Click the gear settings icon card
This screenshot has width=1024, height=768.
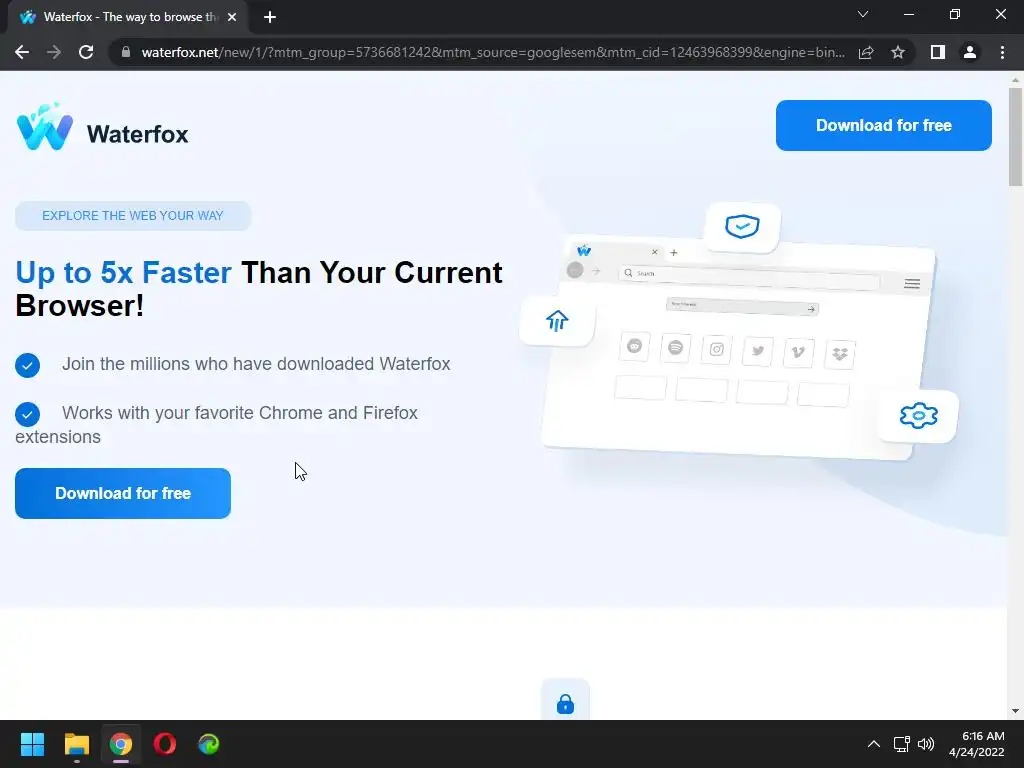click(x=918, y=415)
